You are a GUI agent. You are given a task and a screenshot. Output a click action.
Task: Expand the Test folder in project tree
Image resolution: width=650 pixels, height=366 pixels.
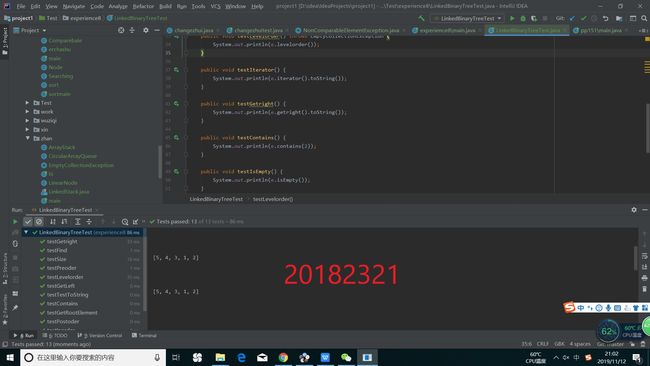click(x=27, y=102)
